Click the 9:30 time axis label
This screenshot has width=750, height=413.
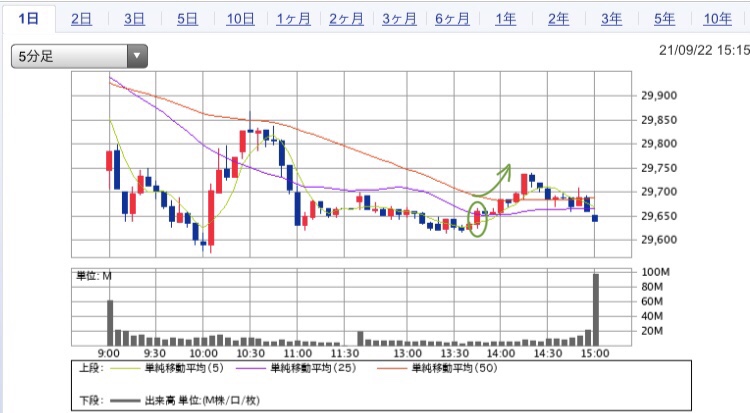155,354
